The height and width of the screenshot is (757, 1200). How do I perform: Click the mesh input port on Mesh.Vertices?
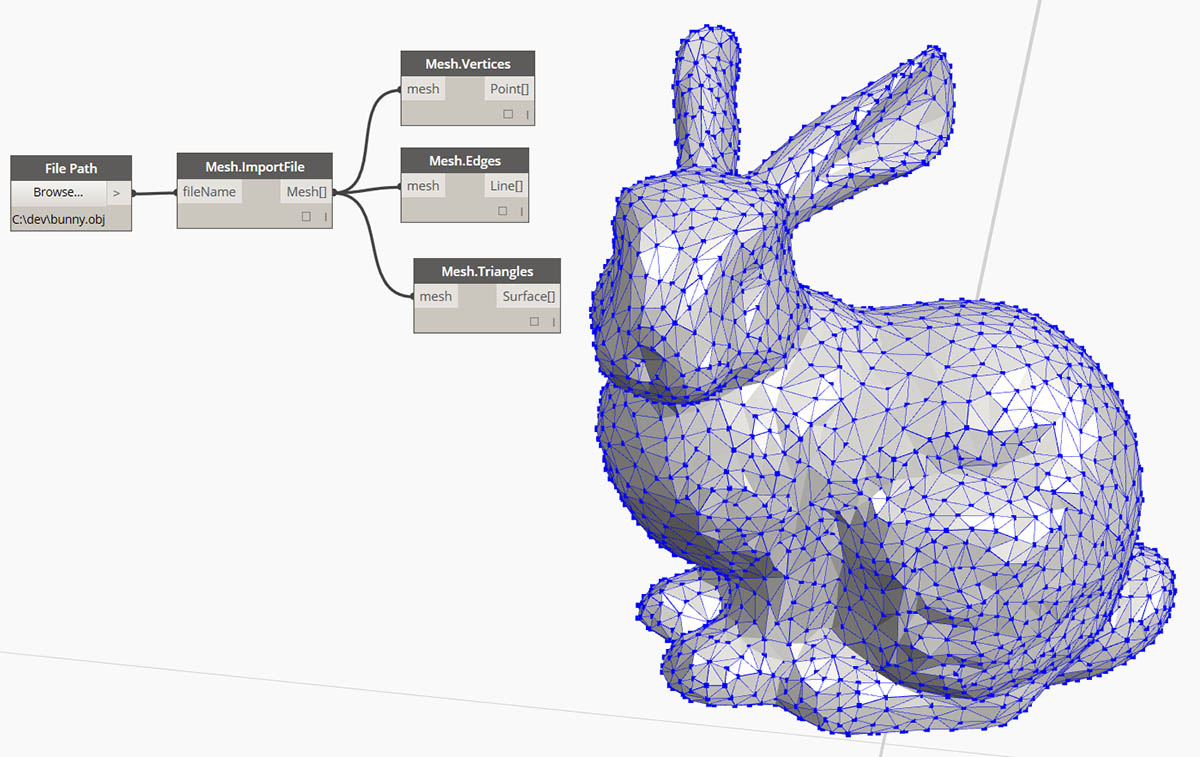click(423, 88)
